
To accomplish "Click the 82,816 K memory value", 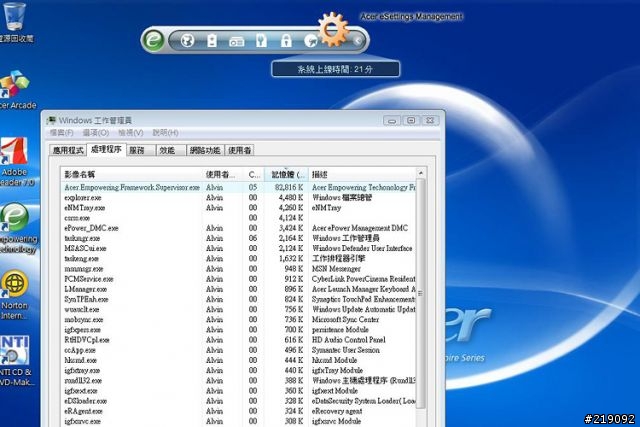I will pos(289,187).
